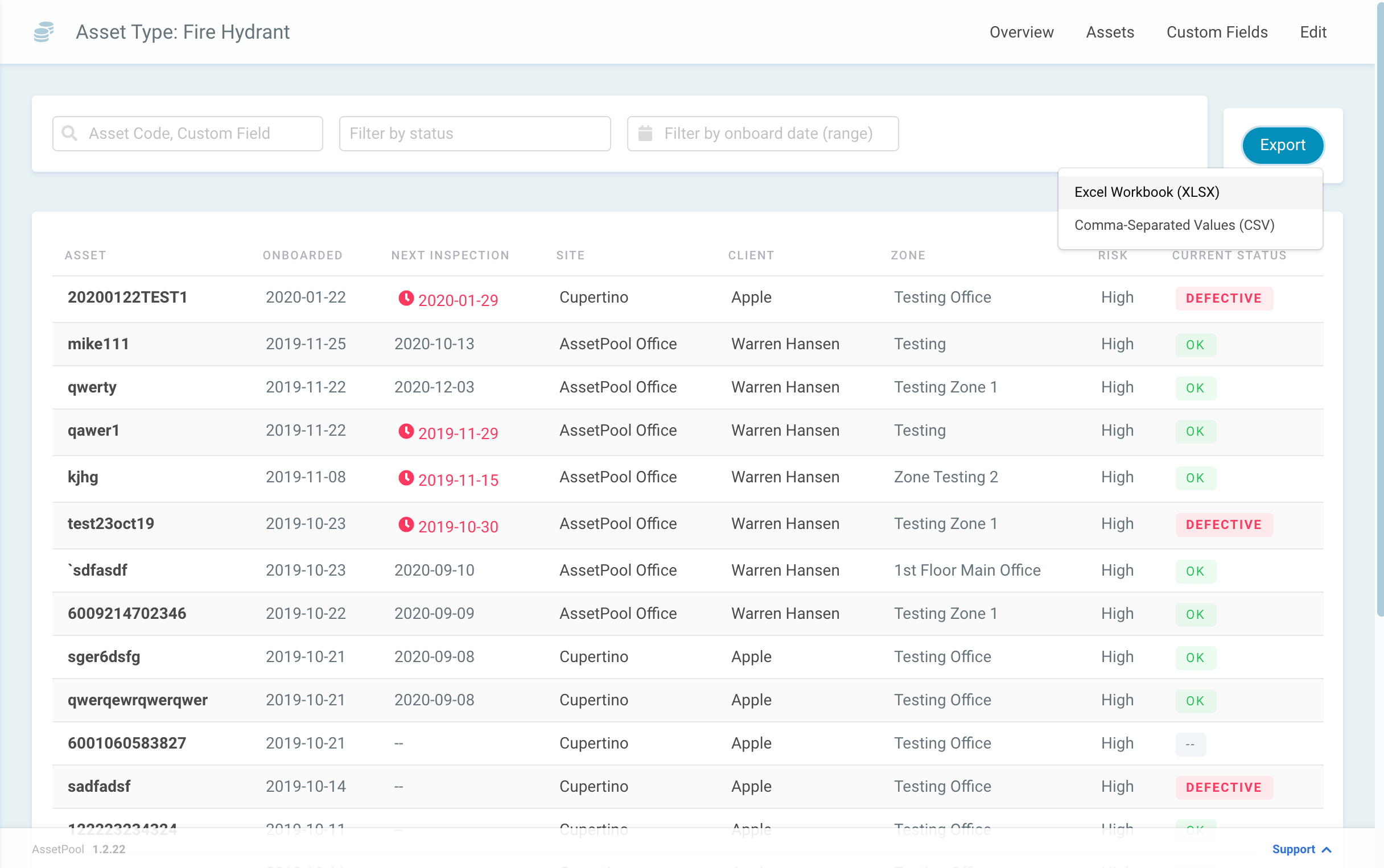Open the Export format dropdown
The height and width of the screenshot is (868, 1384).
(x=1282, y=145)
